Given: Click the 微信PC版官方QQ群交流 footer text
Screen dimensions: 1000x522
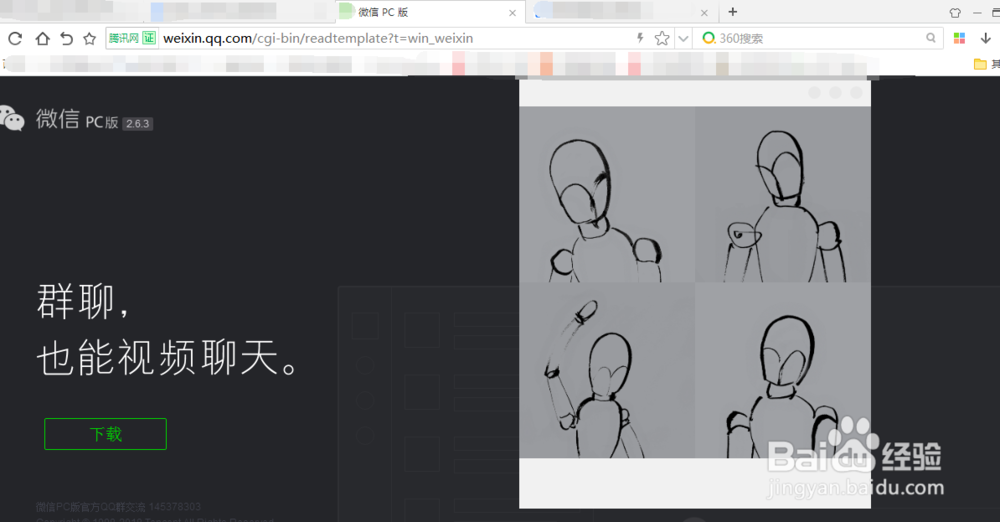Looking at the screenshot, I should 118,507.
